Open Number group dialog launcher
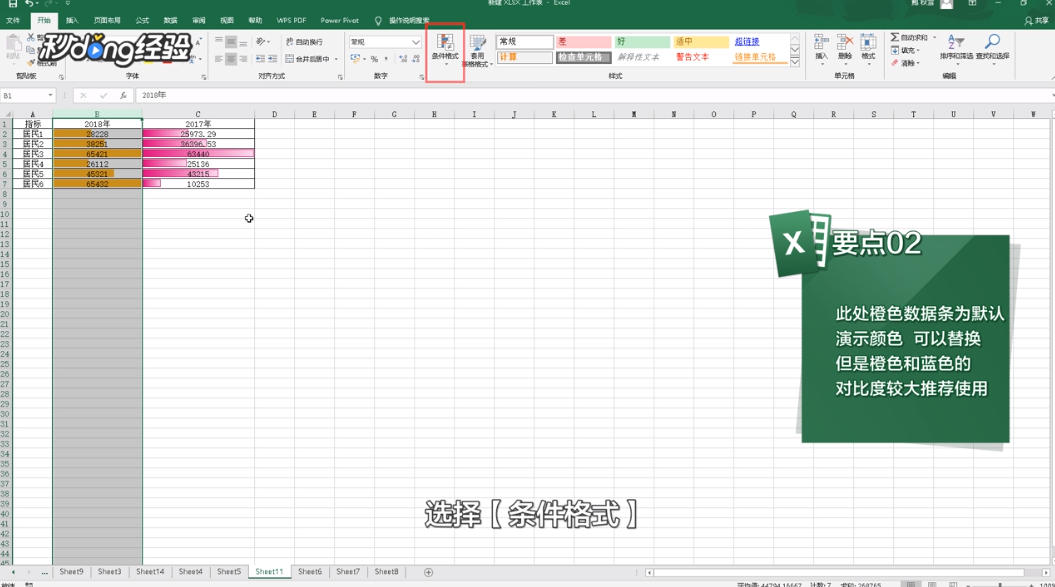This screenshot has height=587, width=1055. coord(422,77)
